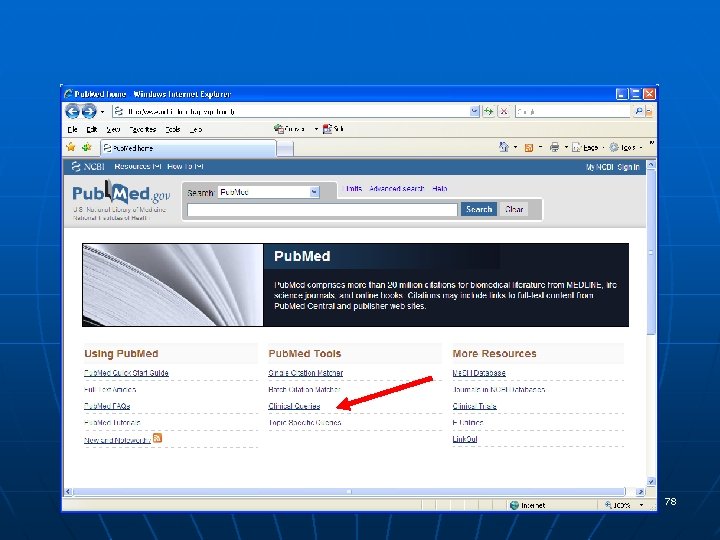720x540 pixels.
Task: Open the Full Text Articles link
Action: point(110,389)
